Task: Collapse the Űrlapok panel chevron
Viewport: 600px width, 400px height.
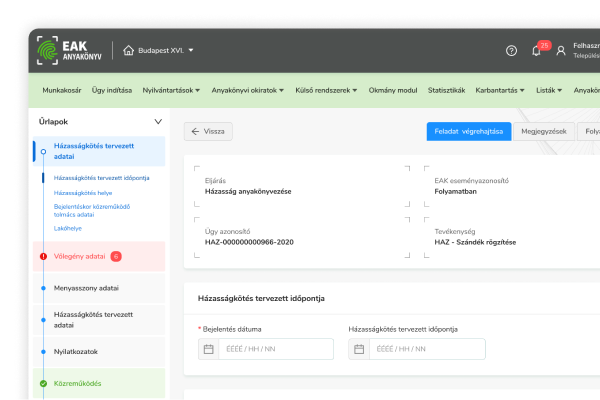Action: coord(158,122)
